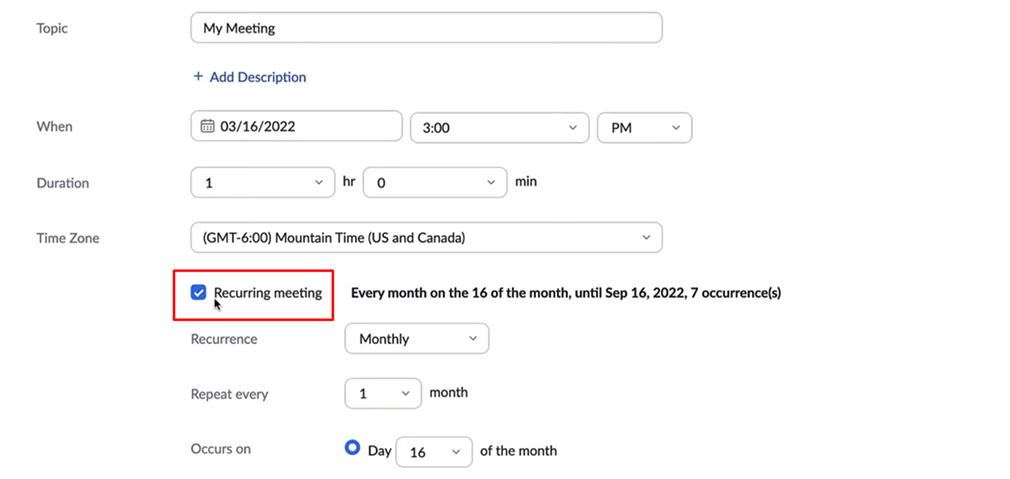
Task: Click the When label
Action: coord(54,127)
